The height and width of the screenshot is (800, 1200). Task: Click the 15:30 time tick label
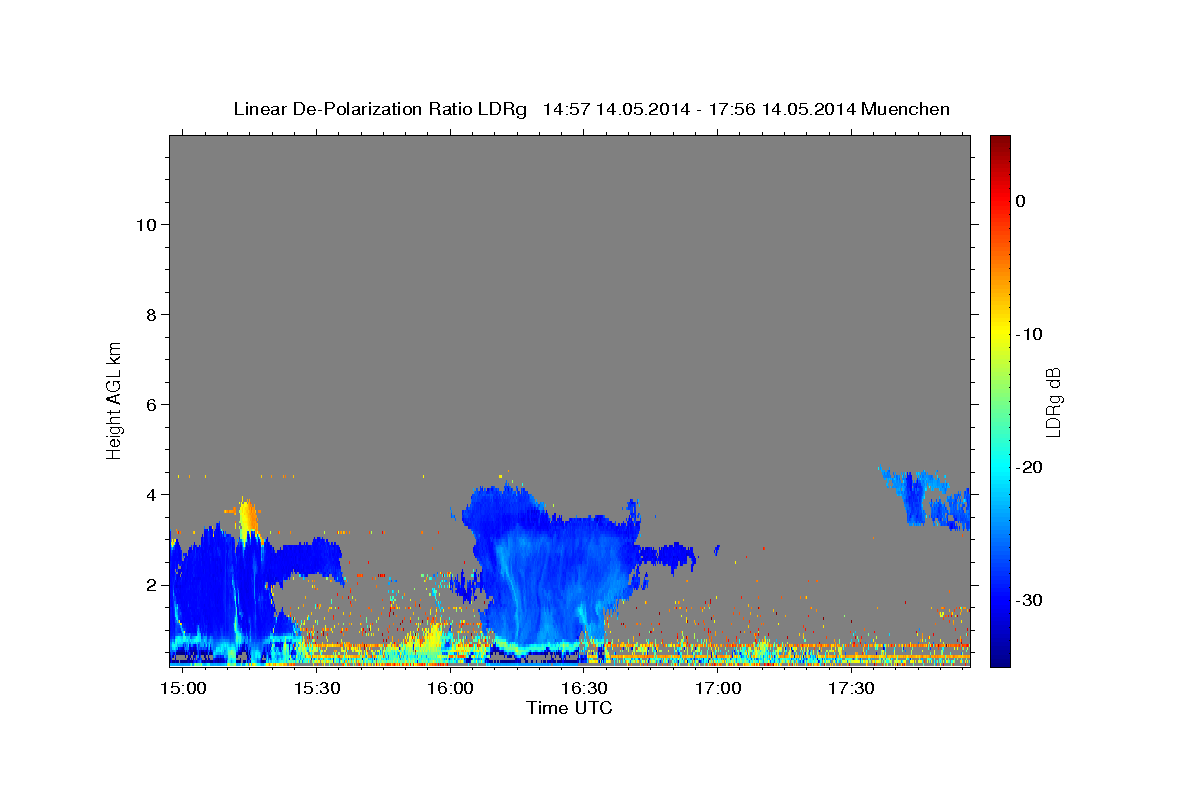(317, 689)
